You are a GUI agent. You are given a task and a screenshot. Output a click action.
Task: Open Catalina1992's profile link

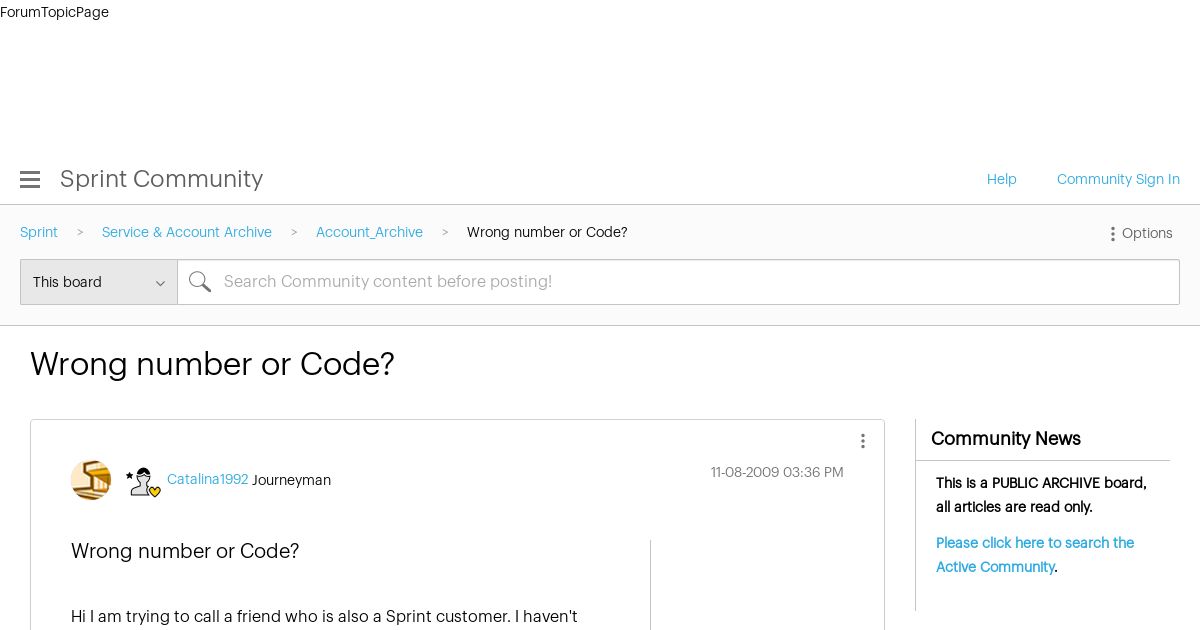pyautogui.click(x=207, y=480)
